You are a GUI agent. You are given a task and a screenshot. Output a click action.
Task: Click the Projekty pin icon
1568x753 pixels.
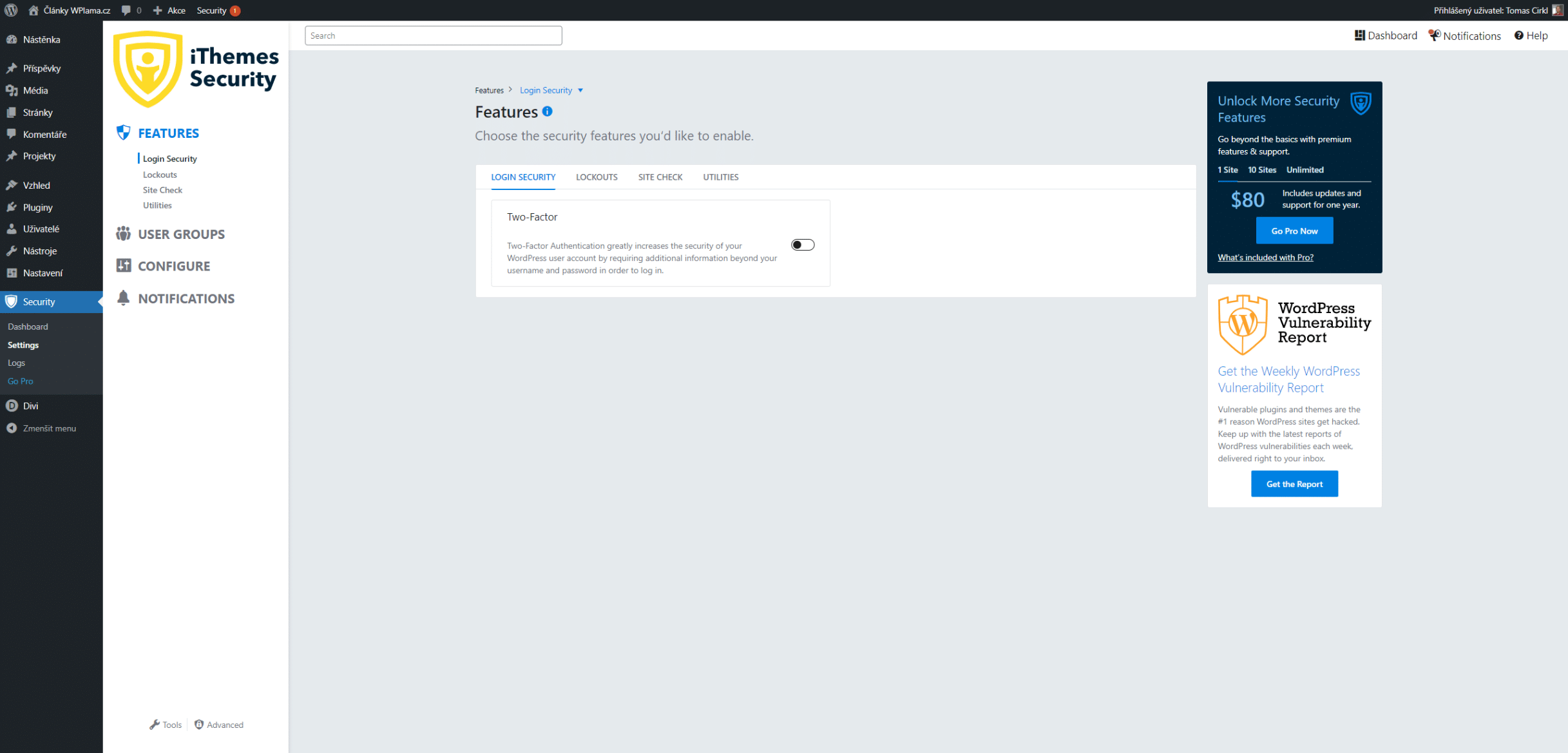click(12, 156)
